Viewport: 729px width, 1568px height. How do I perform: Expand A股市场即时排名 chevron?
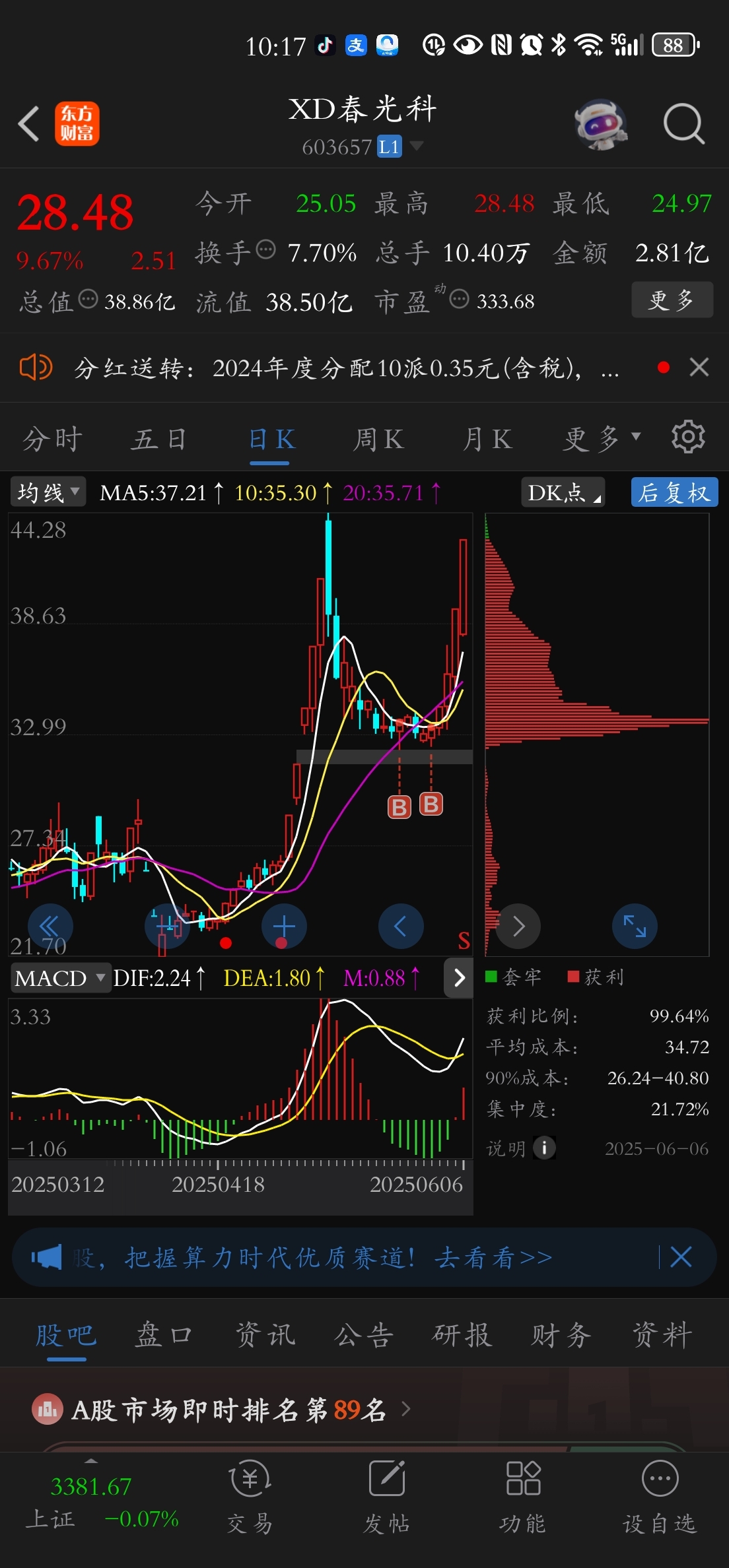[405, 1409]
